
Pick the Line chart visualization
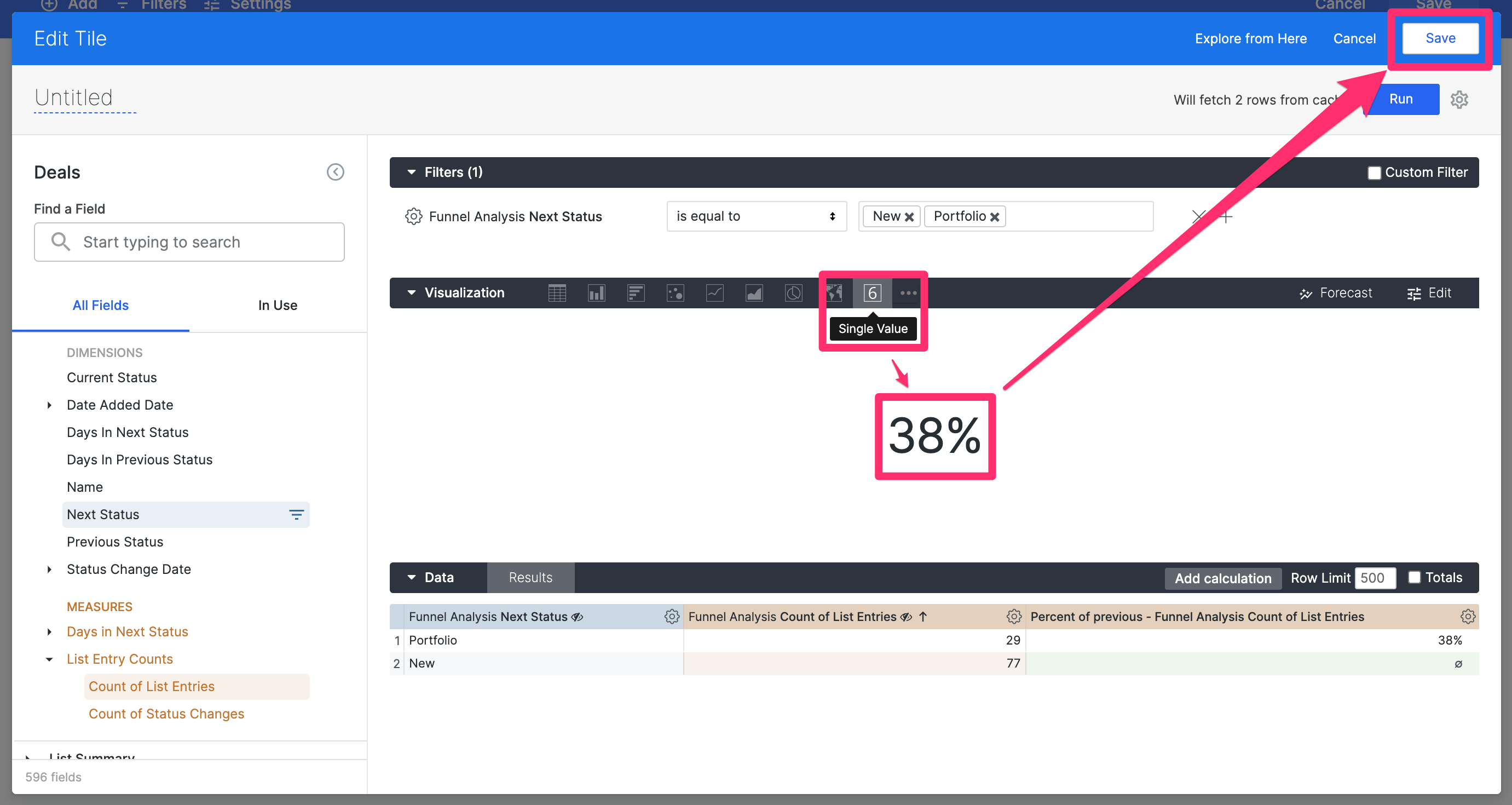pyautogui.click(x=715, y=292)
